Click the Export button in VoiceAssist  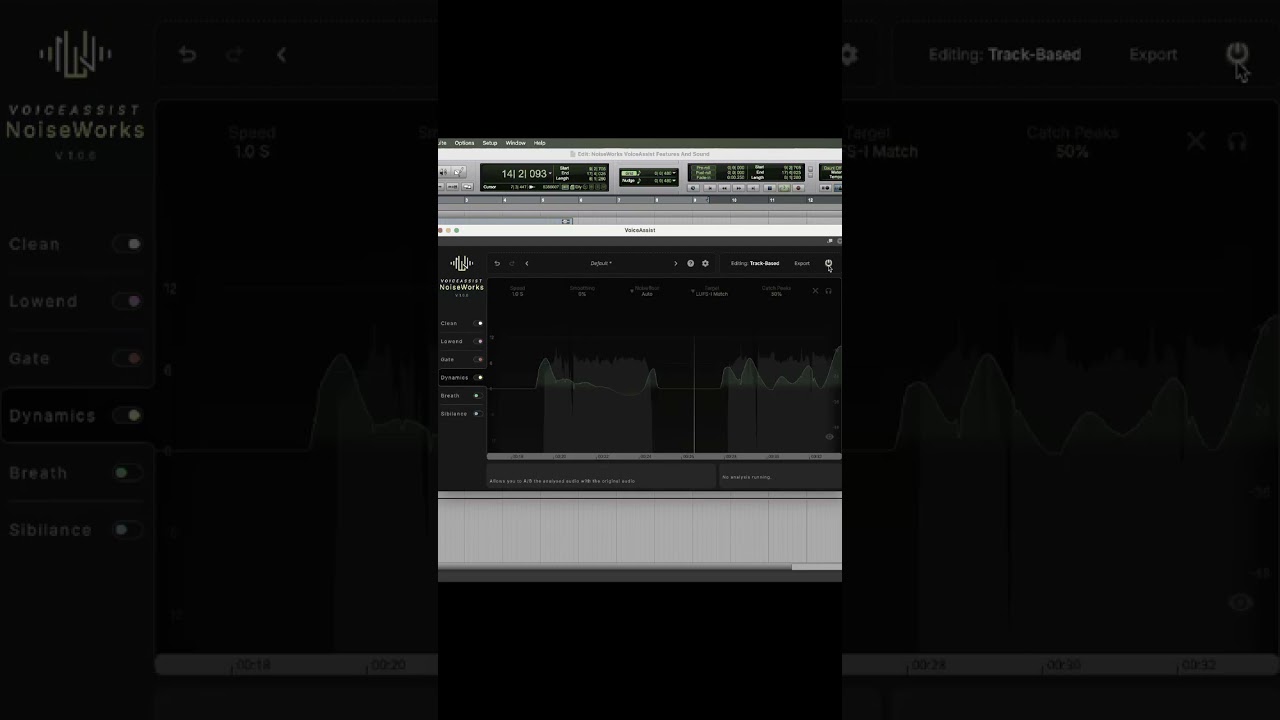(x=802, y=264)
